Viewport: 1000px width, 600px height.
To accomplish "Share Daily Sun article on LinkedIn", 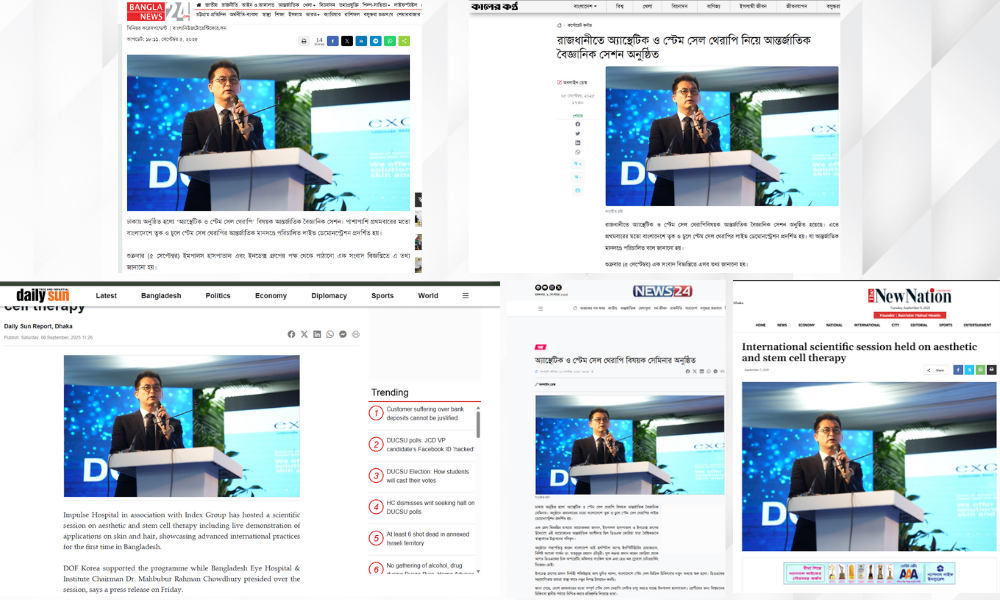I will click(x=317, y=334).
